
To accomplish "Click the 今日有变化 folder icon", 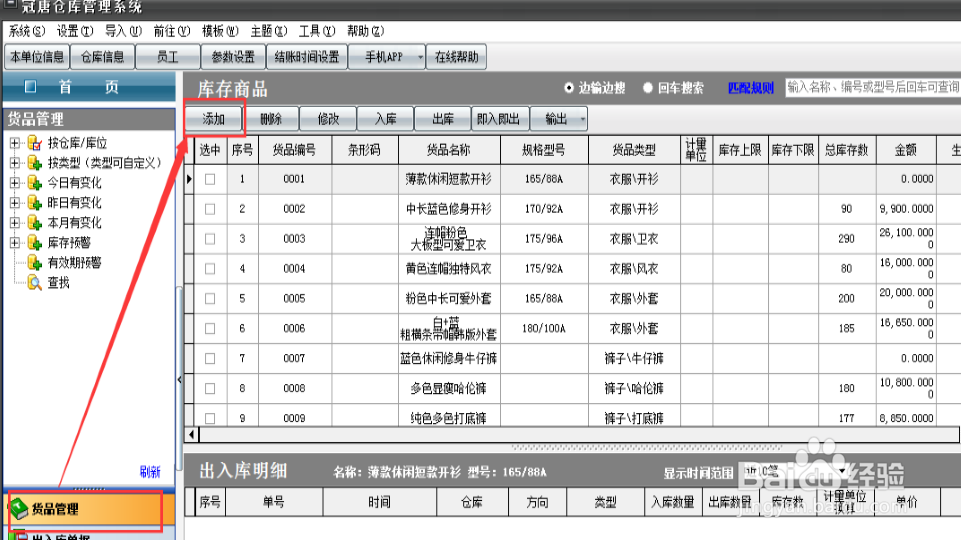I will pyautogui.click(x=35, y=183).
